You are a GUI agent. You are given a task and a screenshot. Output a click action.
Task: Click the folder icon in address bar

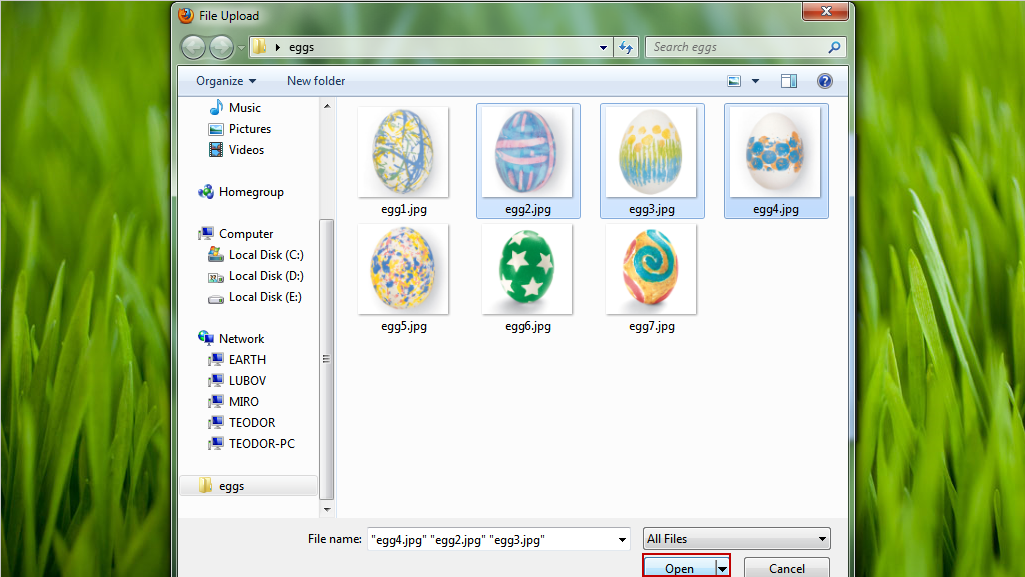click(x=260, y=47)
